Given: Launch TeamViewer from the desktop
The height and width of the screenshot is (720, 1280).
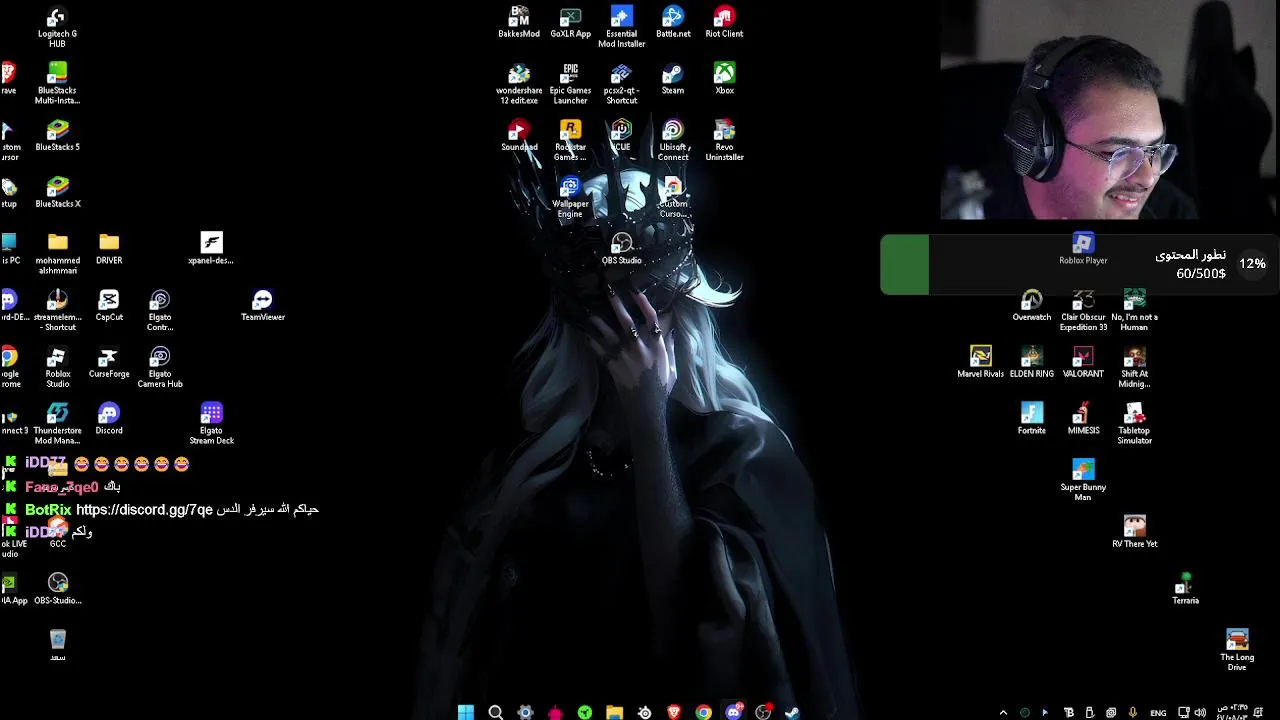Looking at the screenshot, I should [263, 306].
